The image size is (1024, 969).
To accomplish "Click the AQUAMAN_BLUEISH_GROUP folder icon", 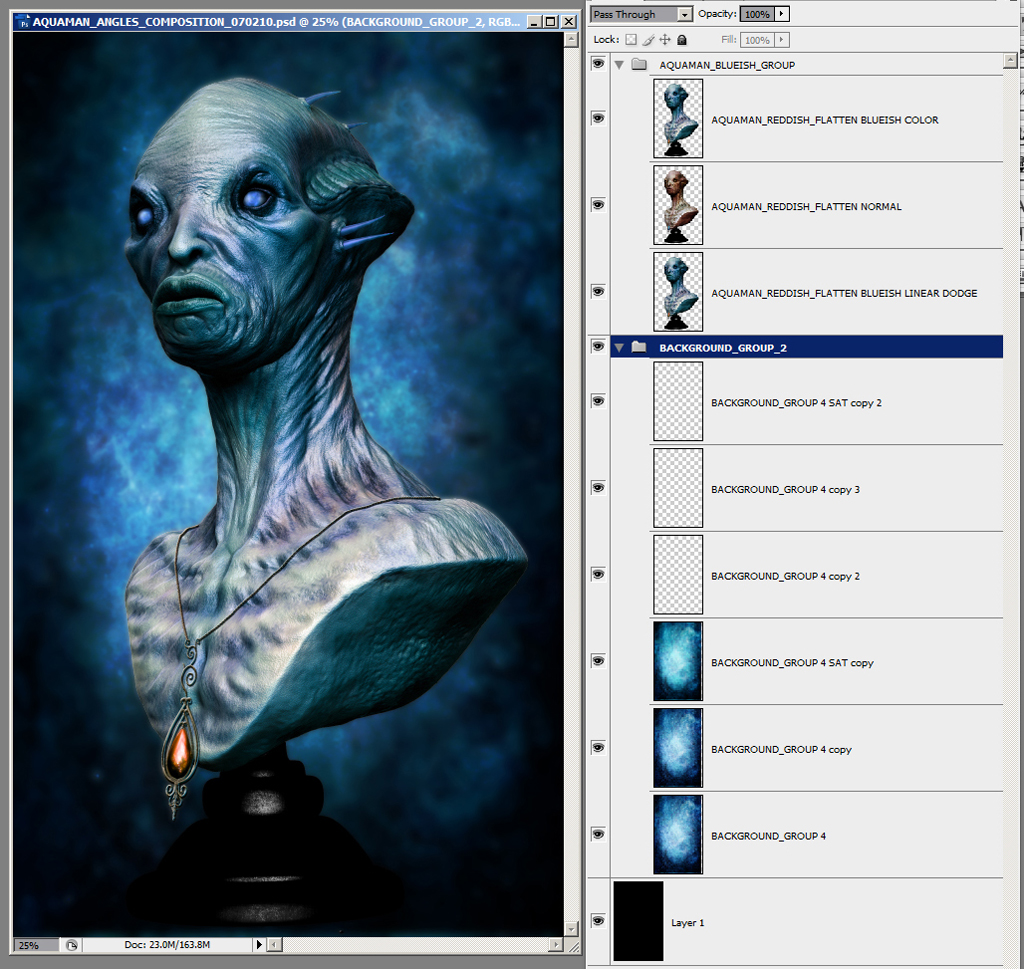I will (x=639, y=65).
